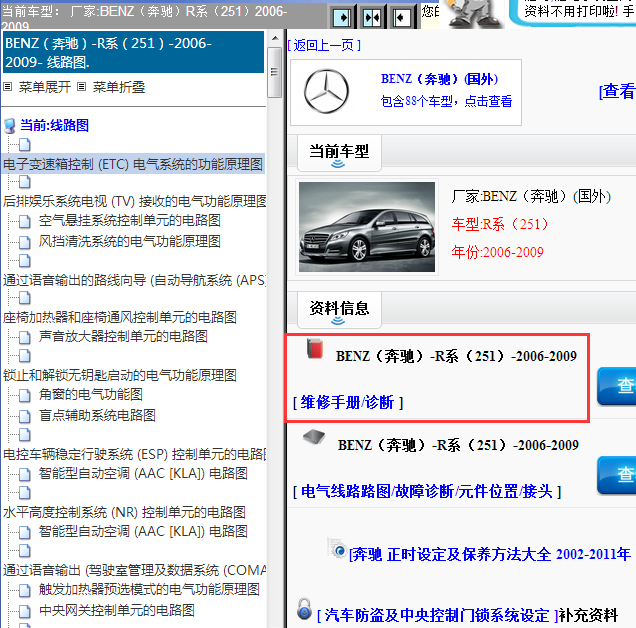This screenshot has height=628, width=636.
Task: Click the left panel vertical scrollbar thumb
Action: (x=275, y=72)
